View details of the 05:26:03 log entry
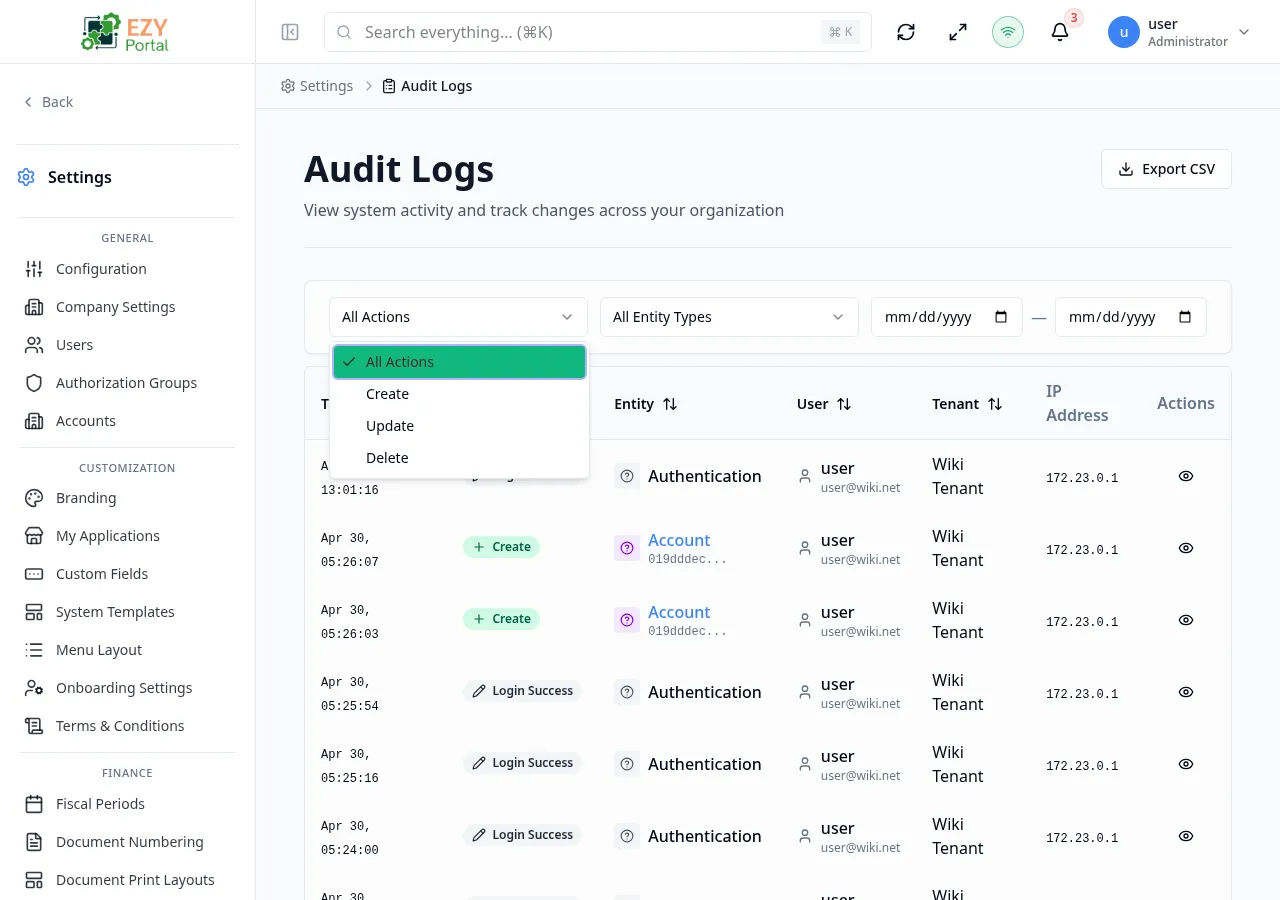The height and width of the screenshot is (900, 1280). click(x=1186, y=620)
